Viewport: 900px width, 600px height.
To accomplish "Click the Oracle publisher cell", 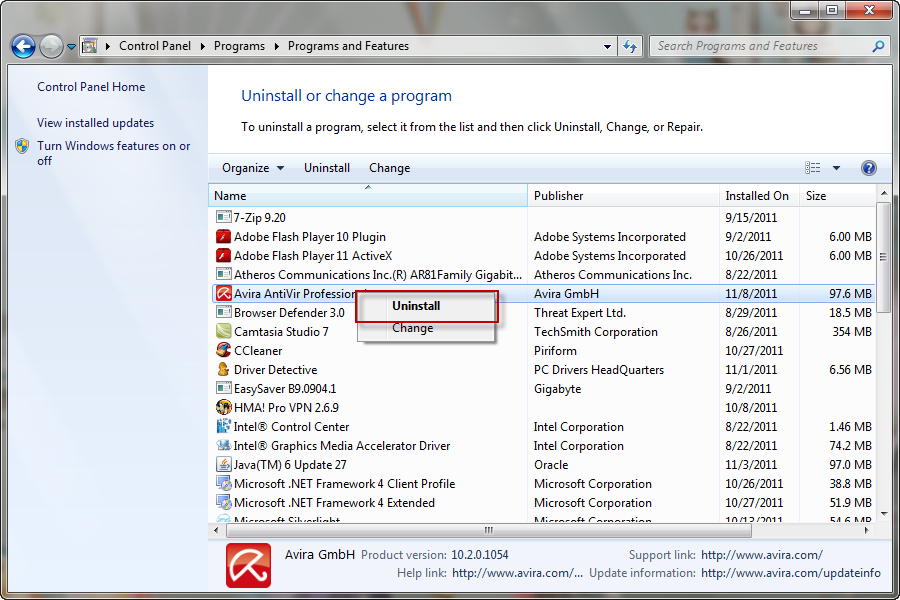I will coord(551,464).
